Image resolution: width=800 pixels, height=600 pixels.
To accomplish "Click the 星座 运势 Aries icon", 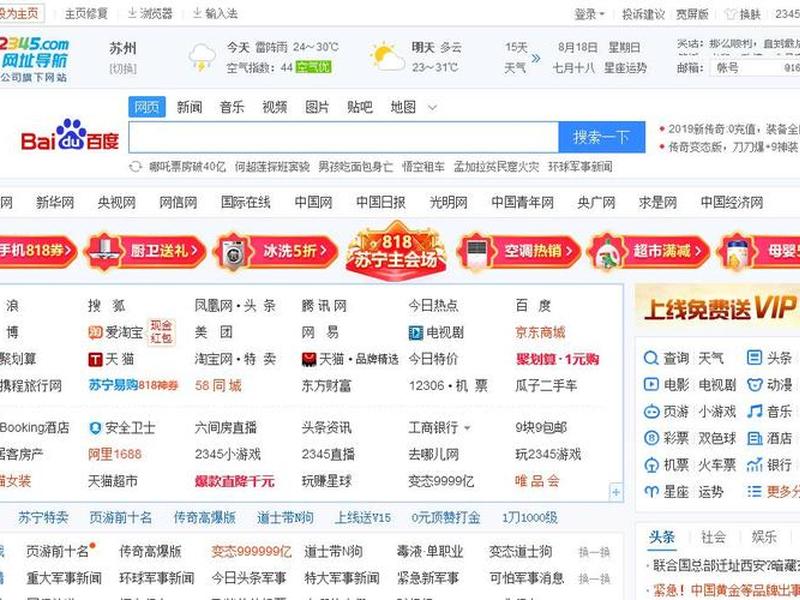I will (651, 492).
